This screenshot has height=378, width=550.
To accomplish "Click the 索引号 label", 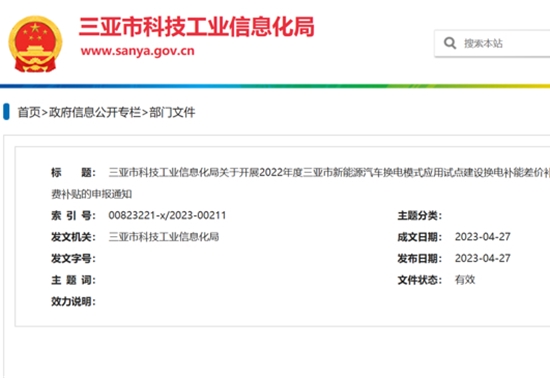I will [73, 215].
